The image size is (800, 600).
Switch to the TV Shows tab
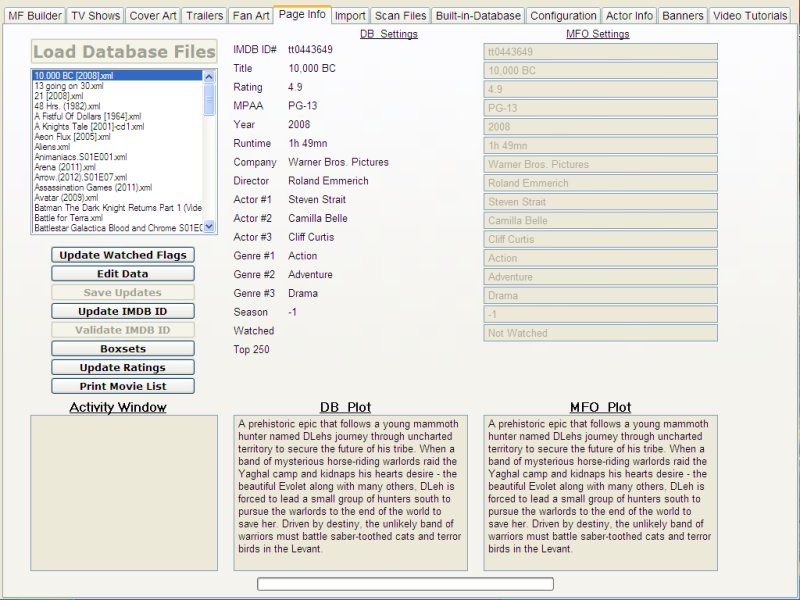click(95, 15)
